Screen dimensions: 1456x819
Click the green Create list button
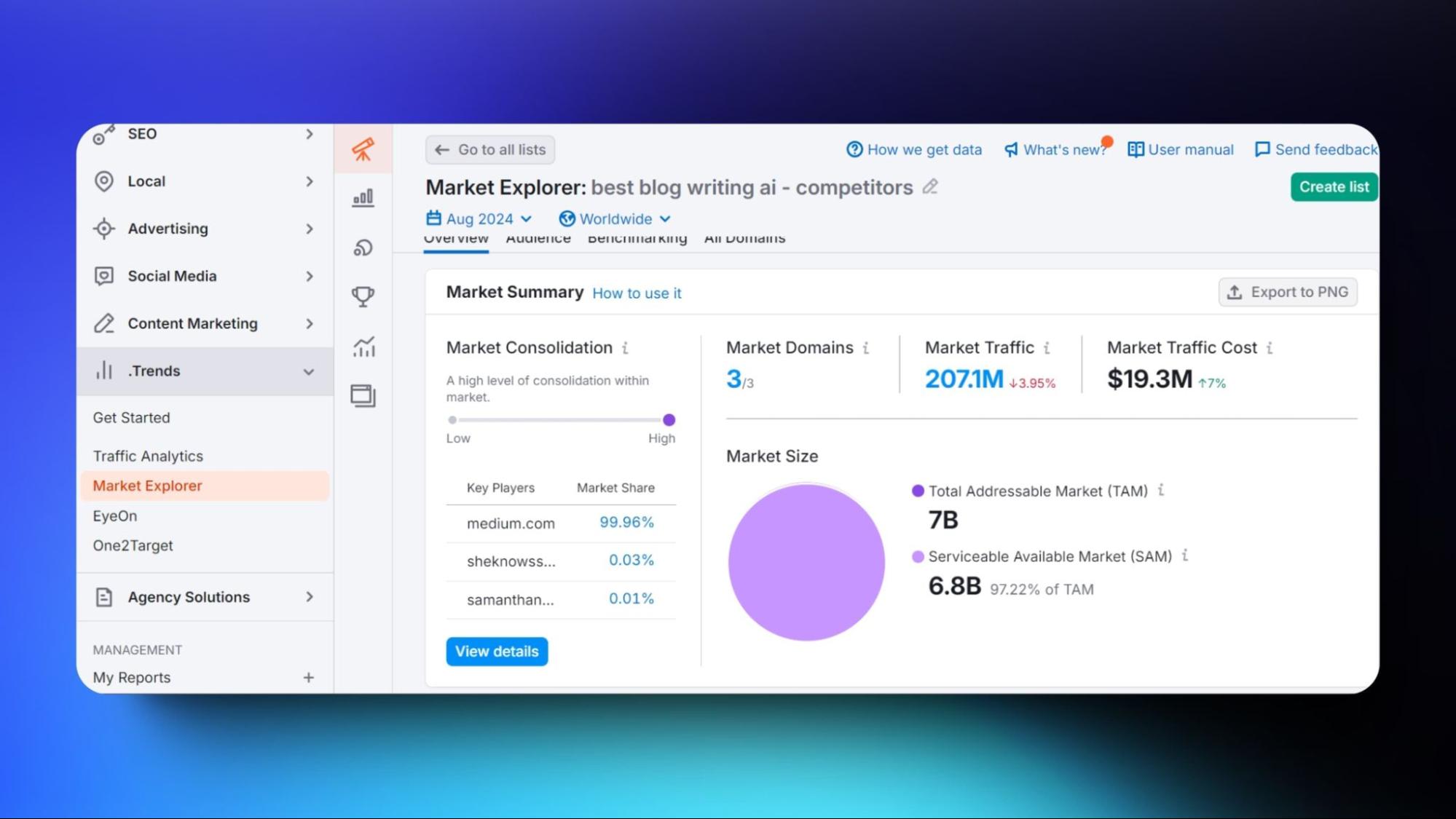click(x=1334, y=187)
